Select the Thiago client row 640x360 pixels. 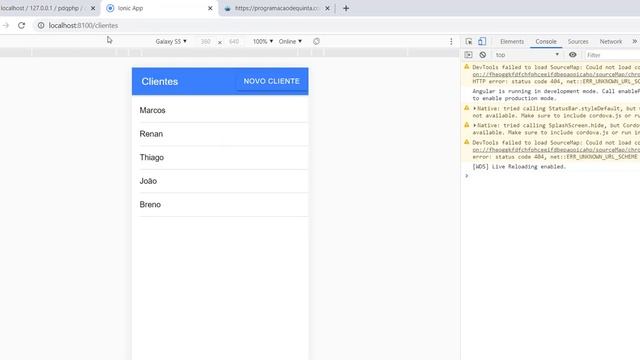[220, 158]
